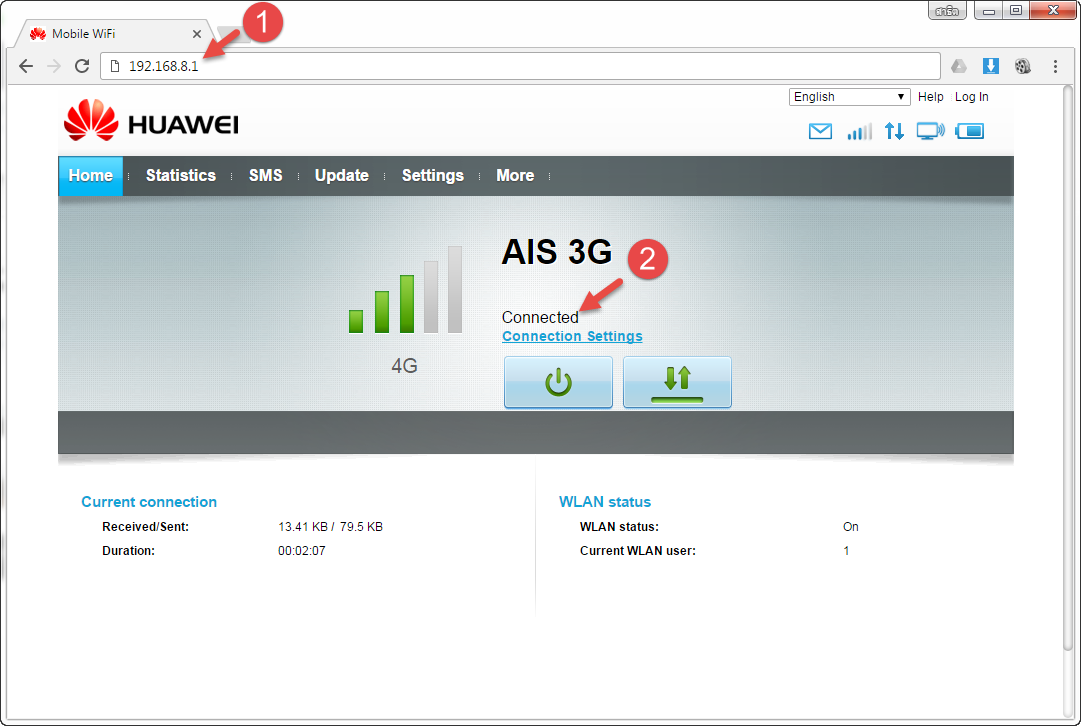Screen dimensions: 1081x726
Task: Open the Chrome three-dot menu
Action: click(1055, 66)
